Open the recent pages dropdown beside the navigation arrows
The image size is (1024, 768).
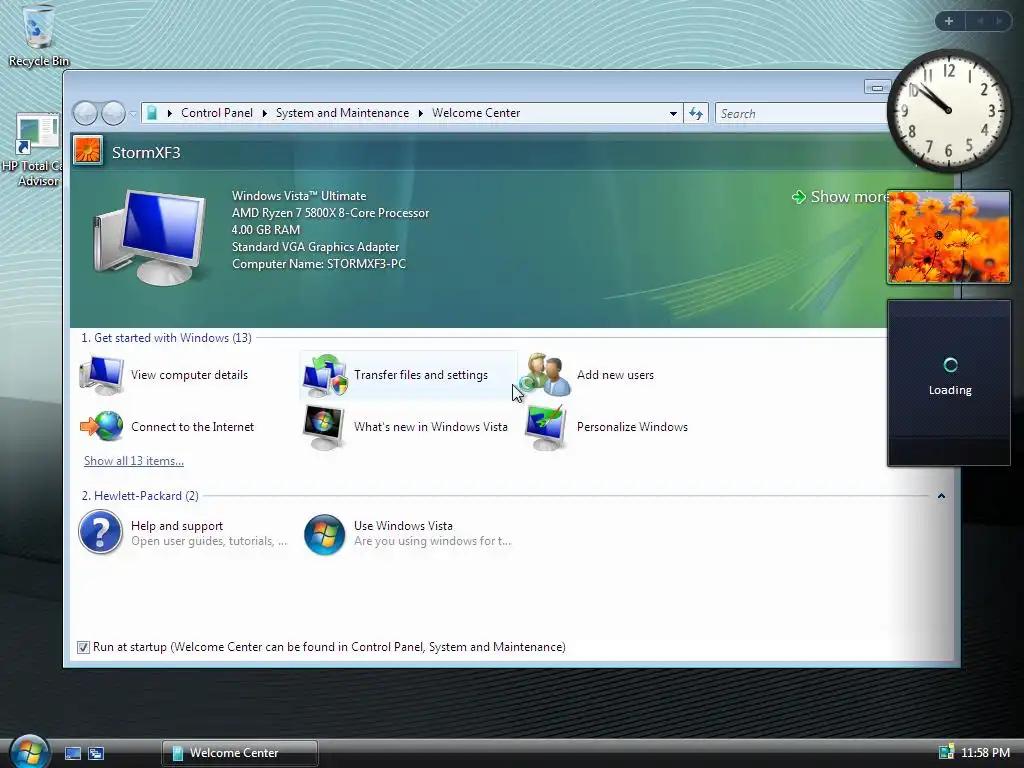pos(133,114)
